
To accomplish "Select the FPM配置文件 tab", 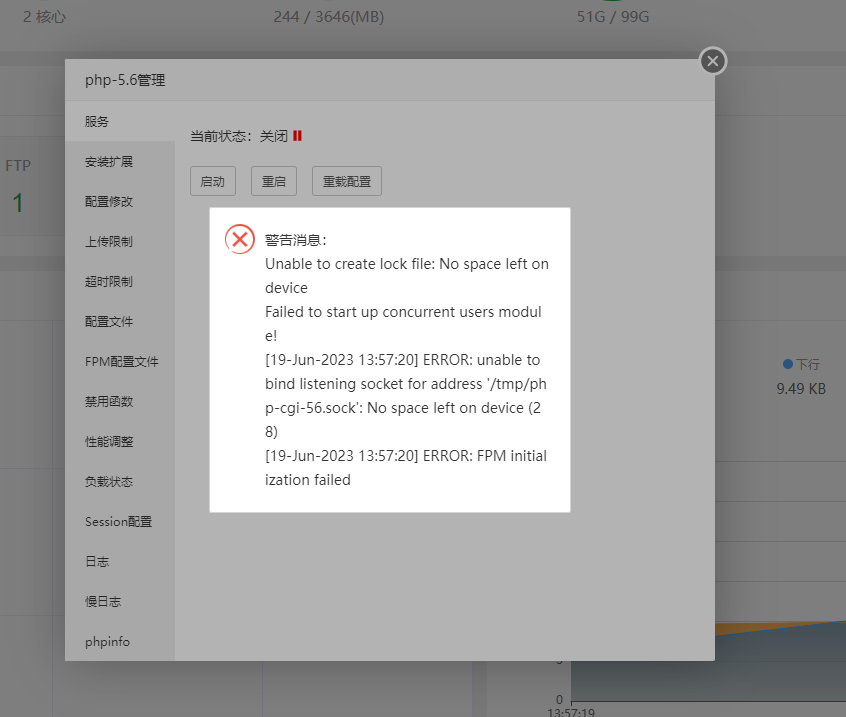I will click(x=121, y=362).
